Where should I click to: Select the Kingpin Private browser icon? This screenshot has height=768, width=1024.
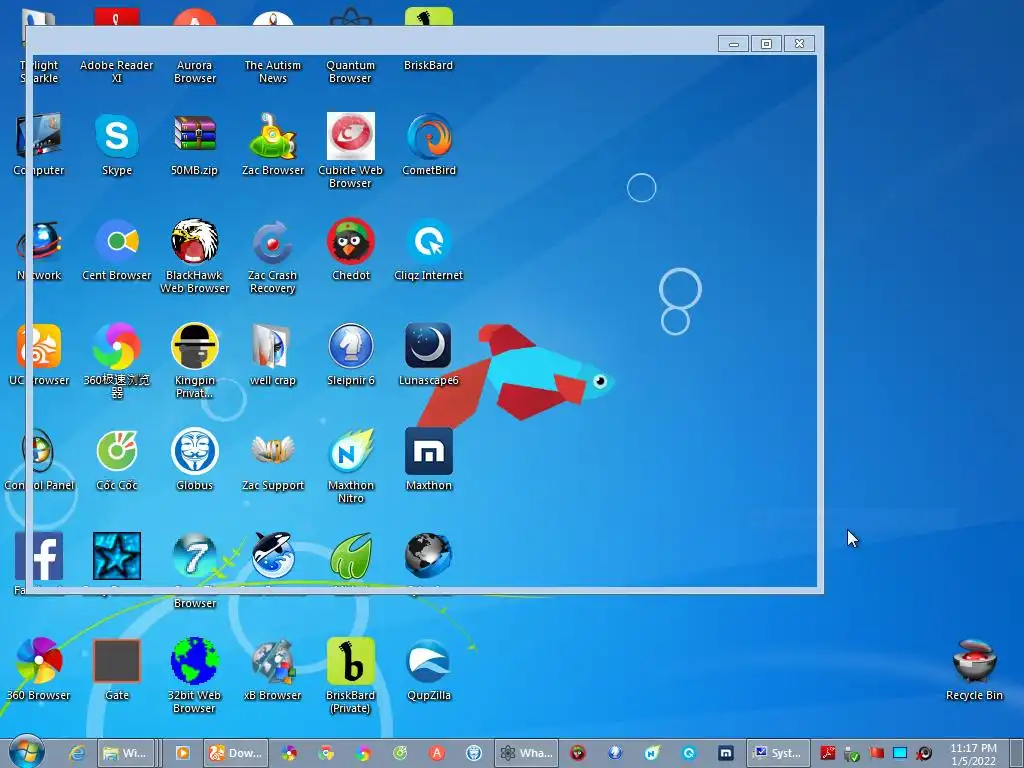[x=195, y=361]
